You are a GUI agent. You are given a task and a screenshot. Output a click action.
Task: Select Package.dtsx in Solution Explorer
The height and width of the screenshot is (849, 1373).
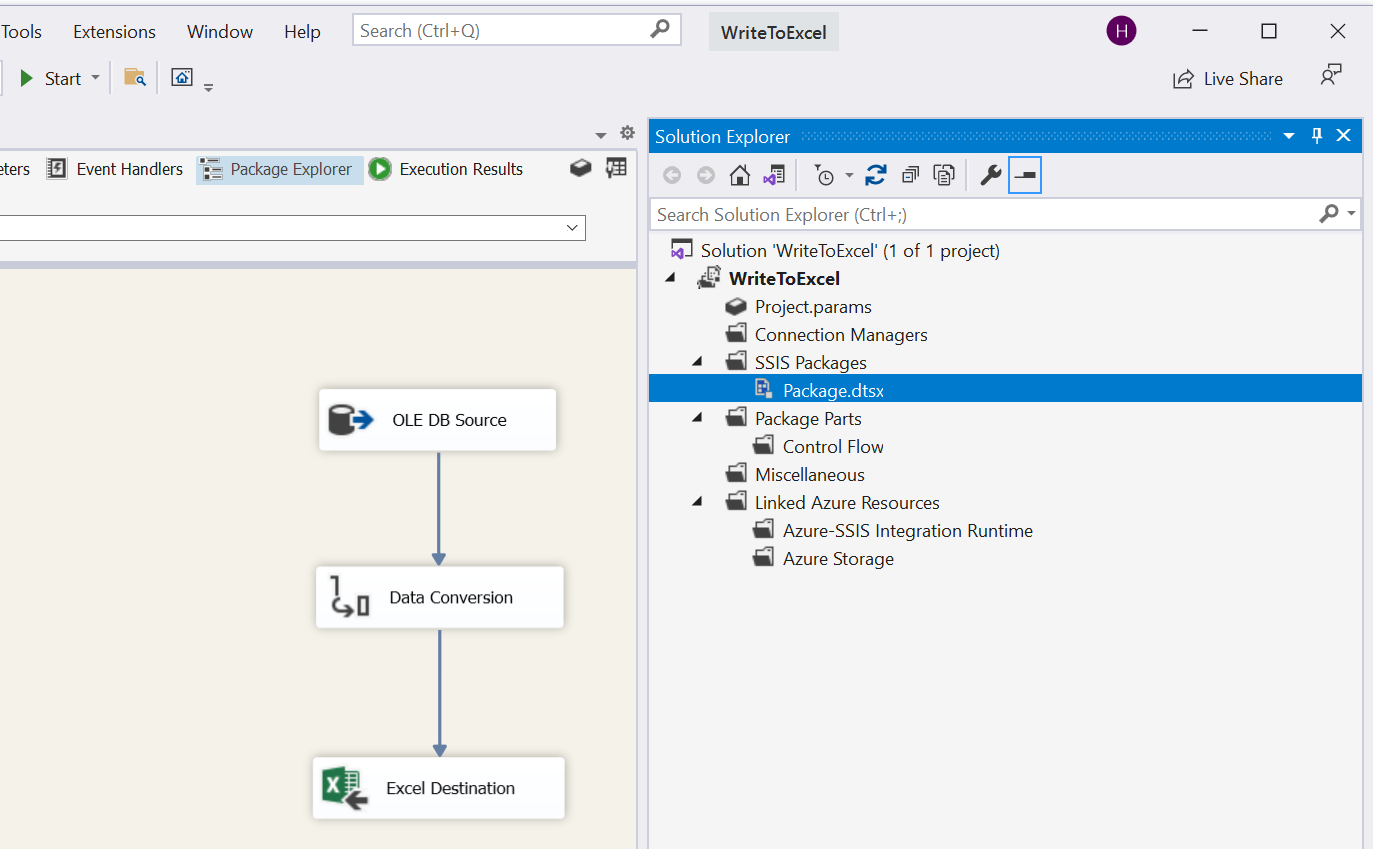click(x=833, y=391)
